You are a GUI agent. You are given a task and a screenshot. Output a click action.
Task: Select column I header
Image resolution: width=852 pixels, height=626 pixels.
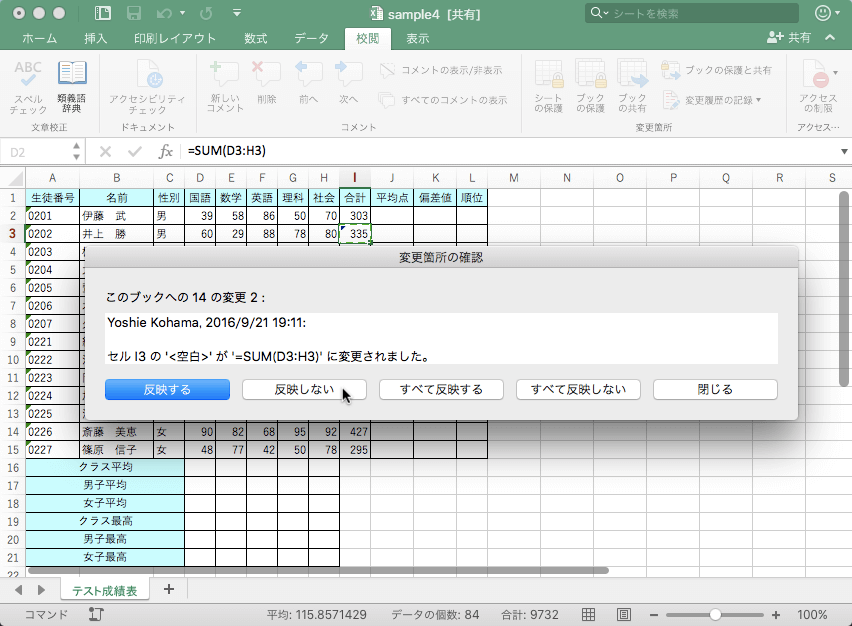tap(355, 178)
